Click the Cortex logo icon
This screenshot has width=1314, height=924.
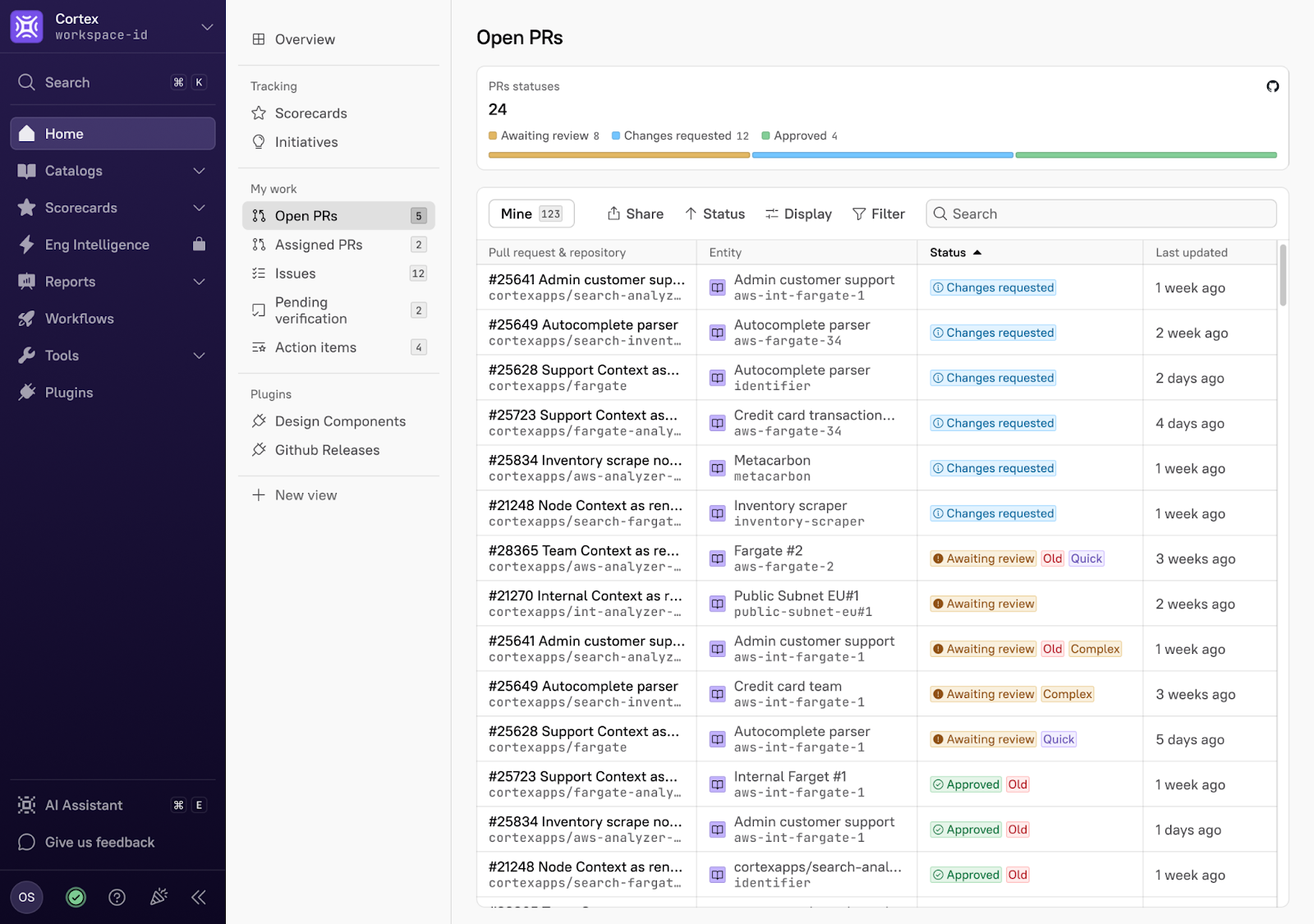pyautogui.click(x=26, y=26)
